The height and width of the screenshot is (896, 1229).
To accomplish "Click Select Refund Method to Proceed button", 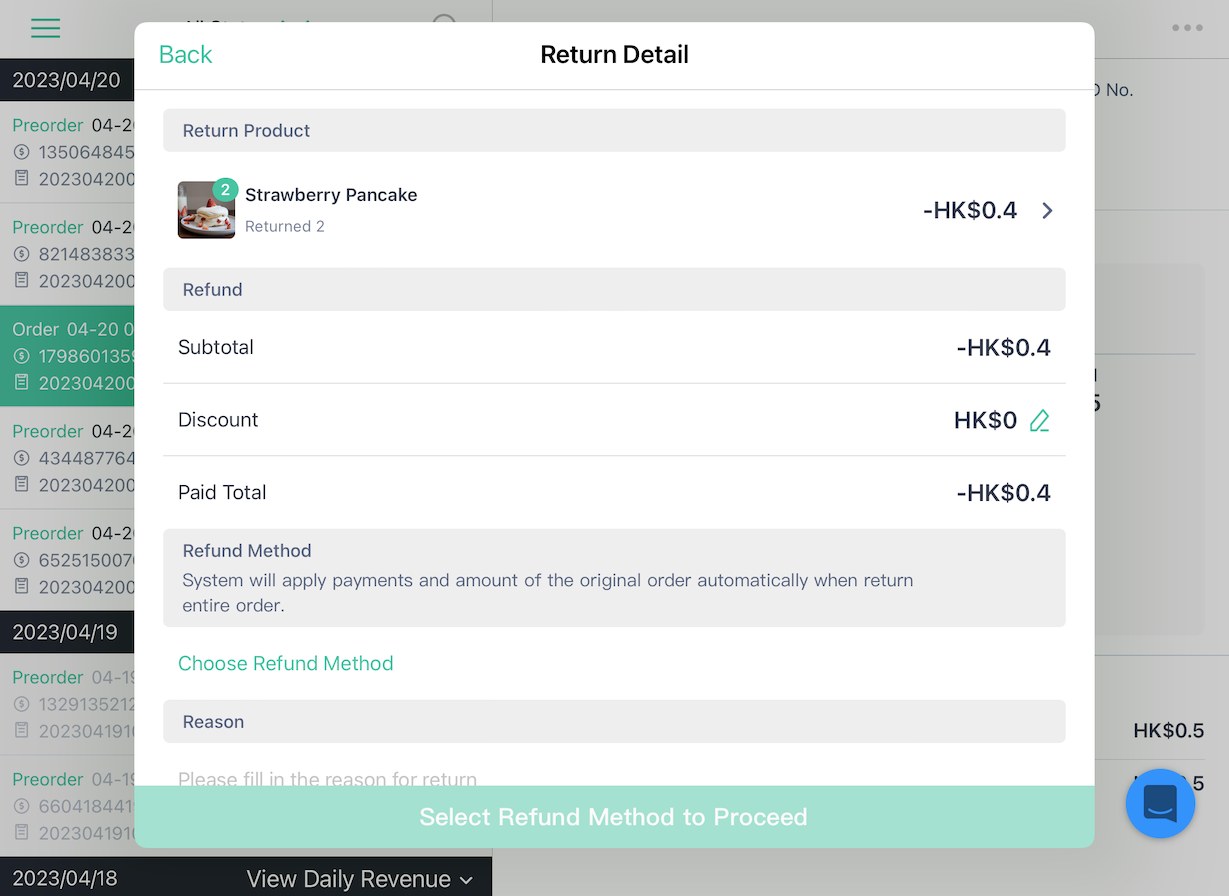I will pos(614,817).
